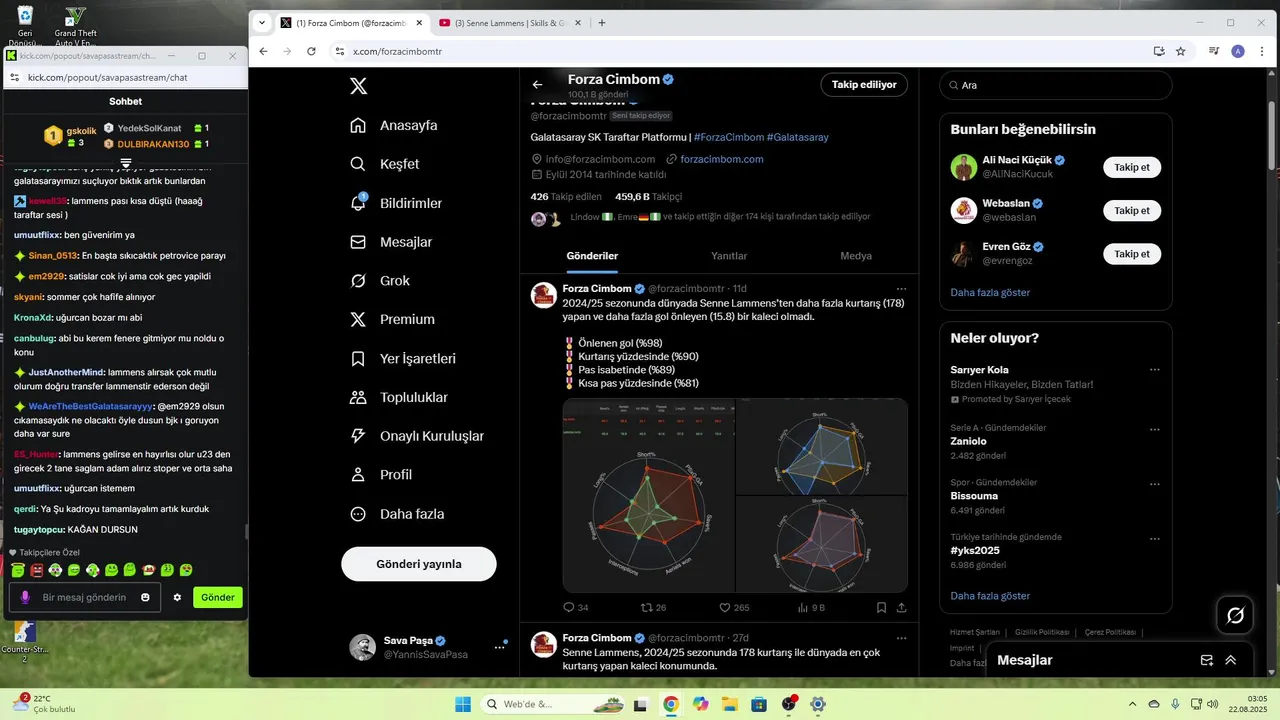The height and width of the screenshot is (720, 1280).
Task: Compose new message in Mesajlar drawer
Action: pyautogui.click(x=1207, y=660)
